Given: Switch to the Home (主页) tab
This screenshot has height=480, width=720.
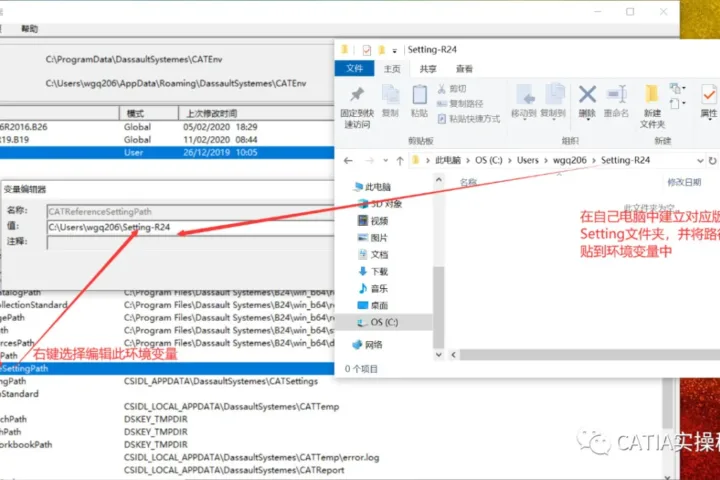Looking at the screenshot, I should (x=392, y=69).
